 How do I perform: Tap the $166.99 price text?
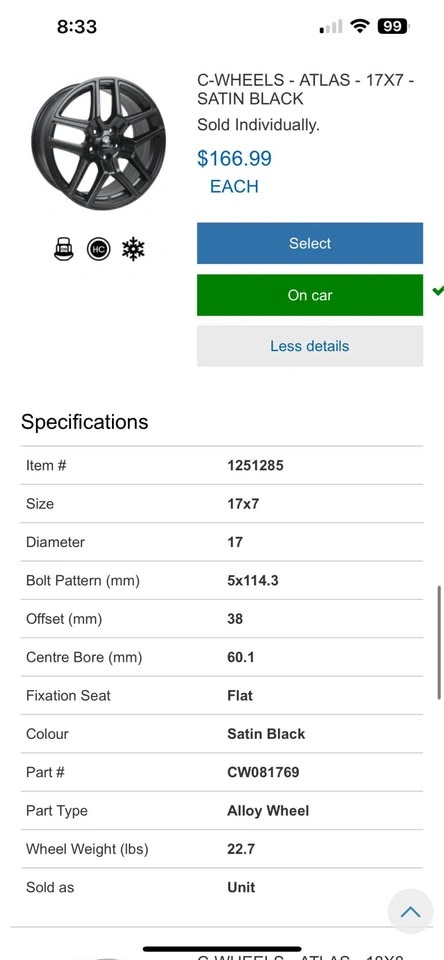point(235,159)
